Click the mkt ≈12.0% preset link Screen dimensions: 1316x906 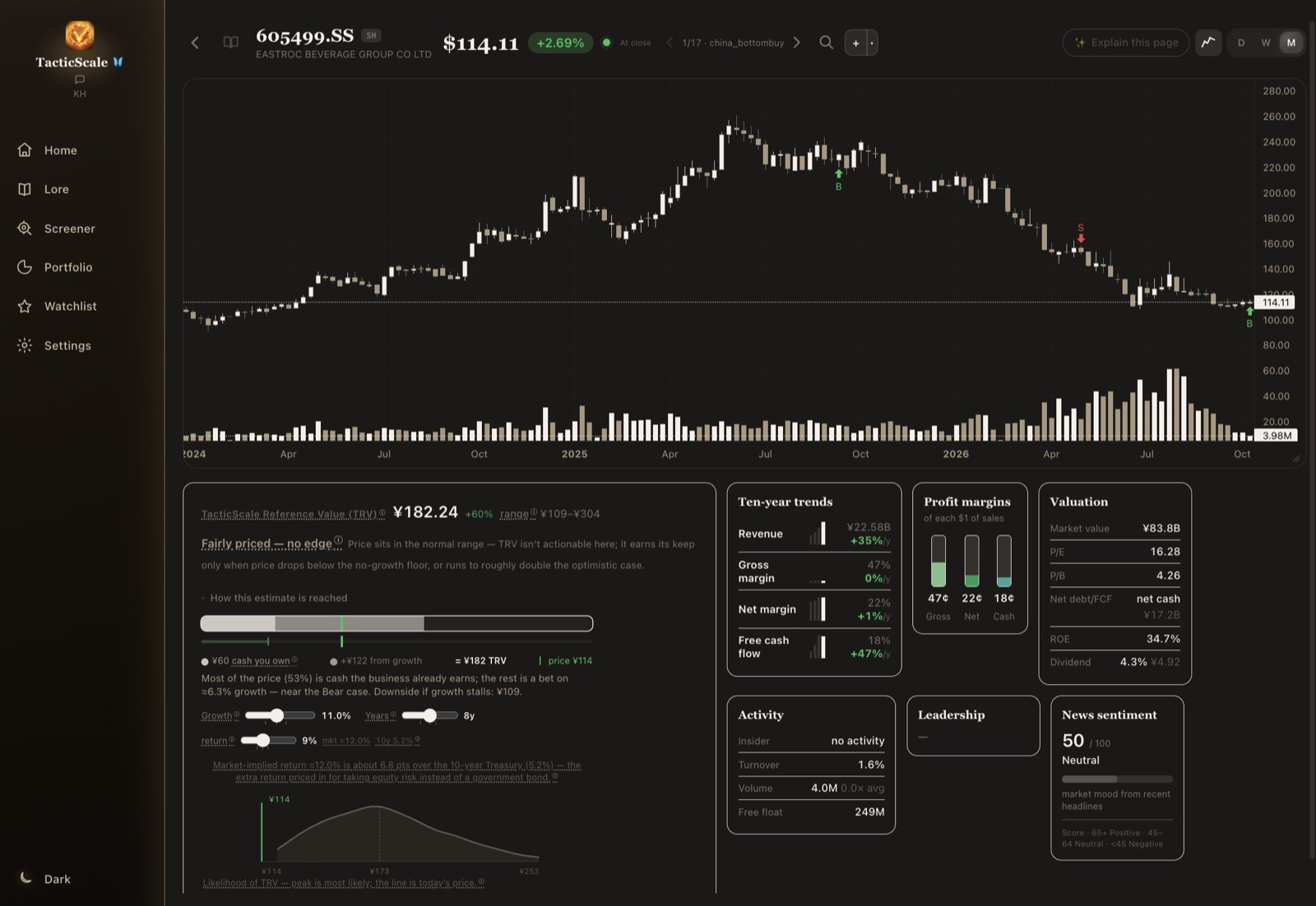[346, 741]
